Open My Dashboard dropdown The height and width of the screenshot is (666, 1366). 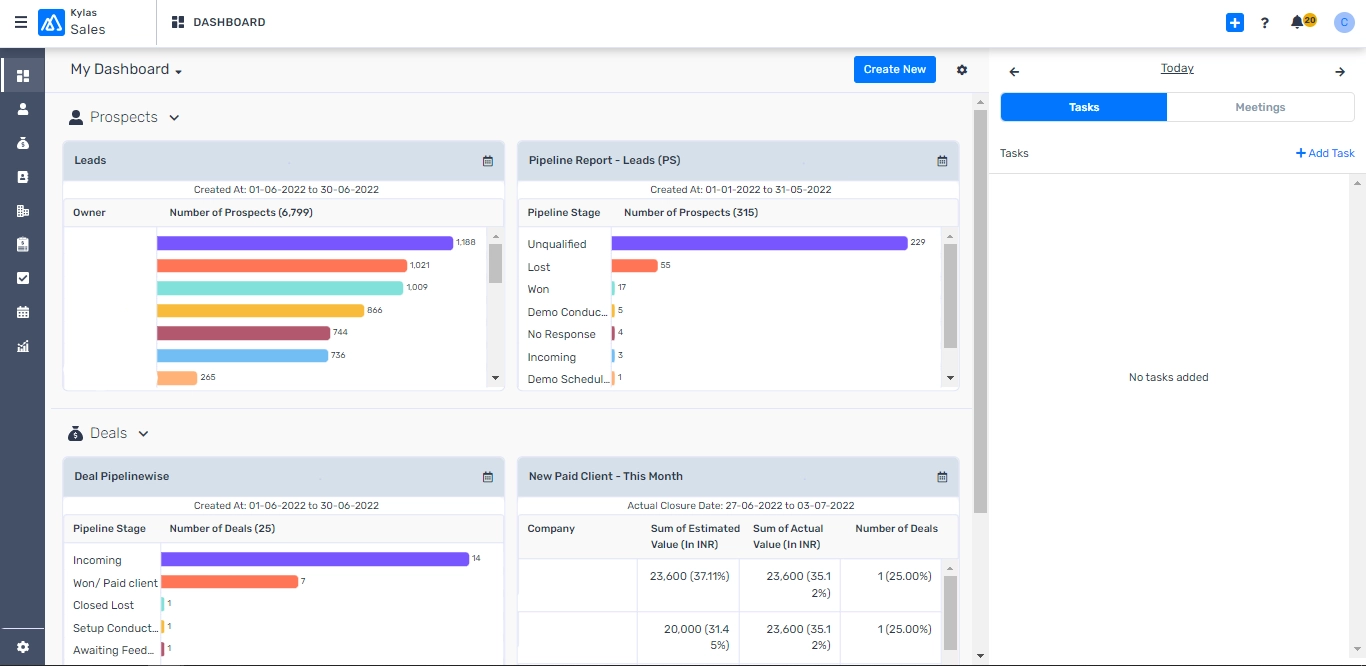click(x=126, y=70)
